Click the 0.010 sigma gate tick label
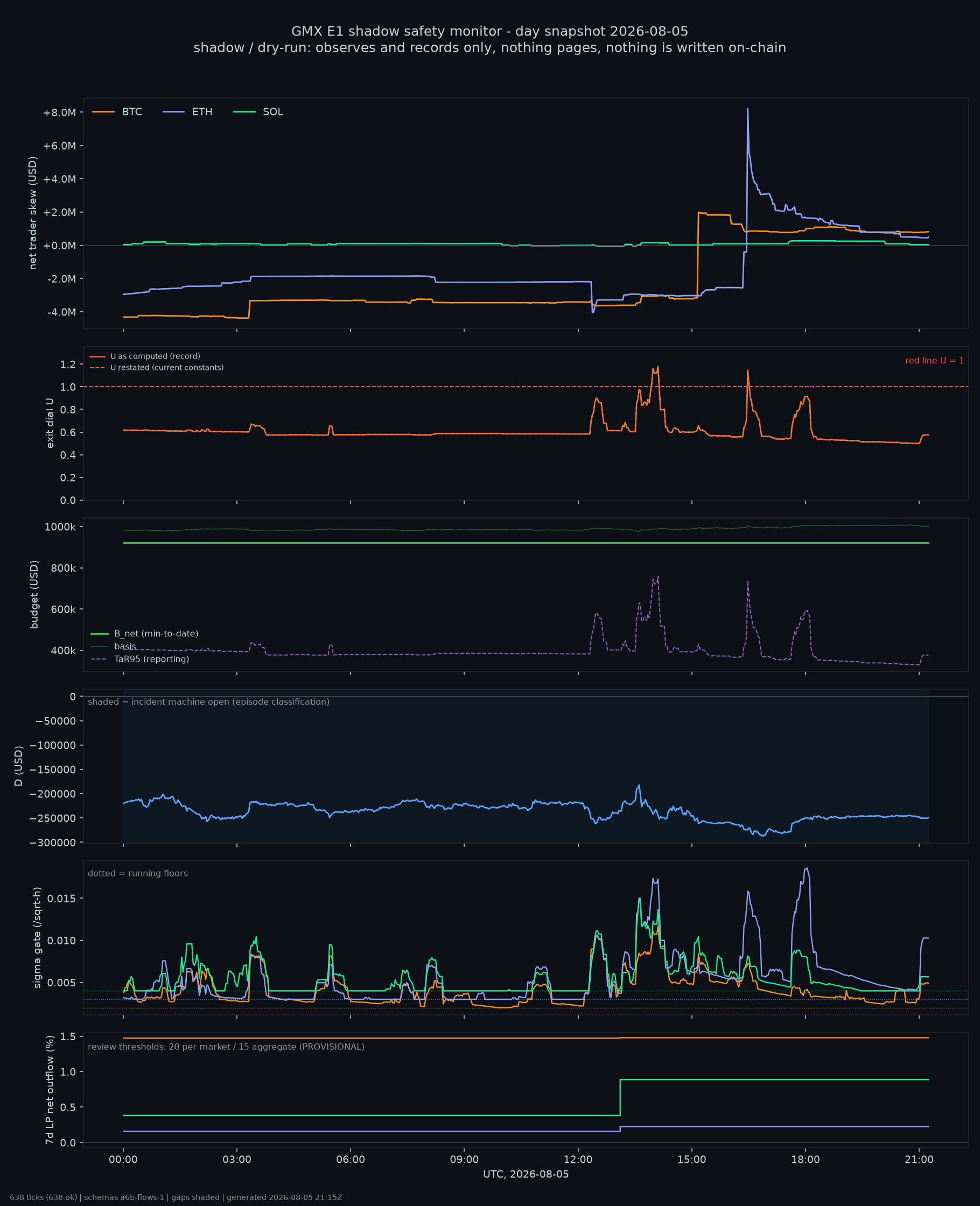Screen dimensions: 980x1206 coord(62,941)
